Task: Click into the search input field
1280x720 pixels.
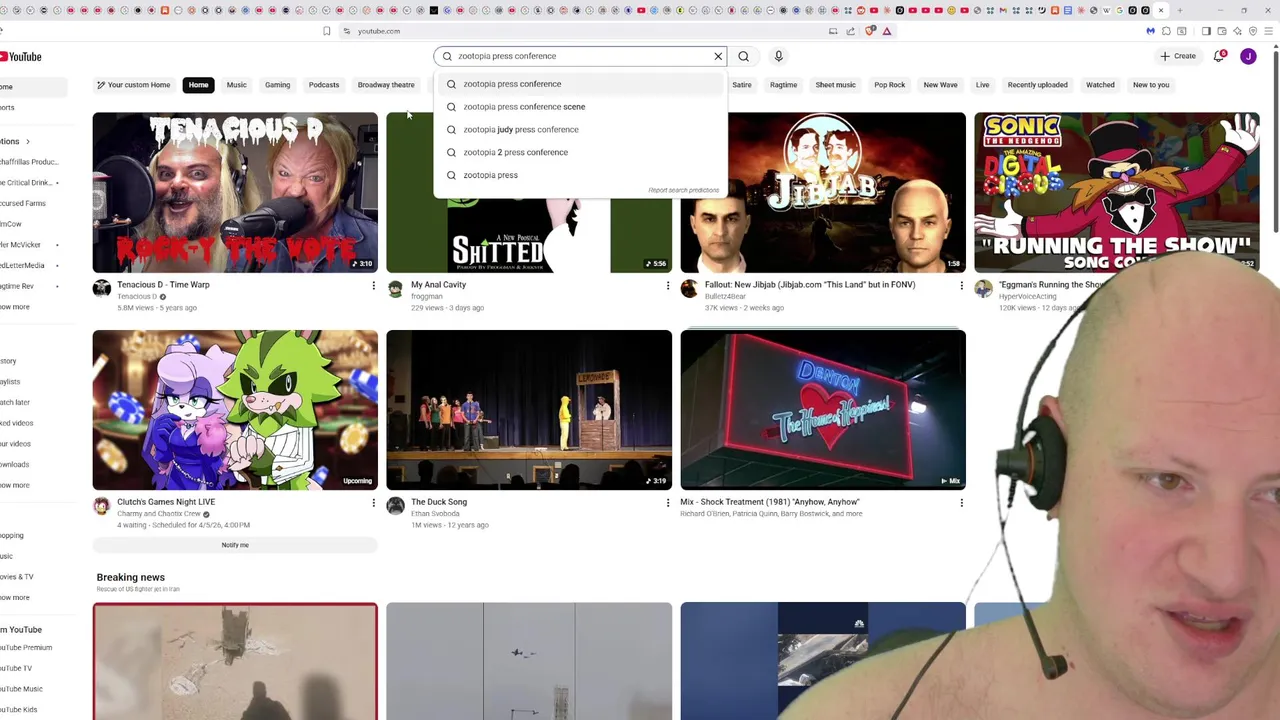Action: tap(580, 56)
